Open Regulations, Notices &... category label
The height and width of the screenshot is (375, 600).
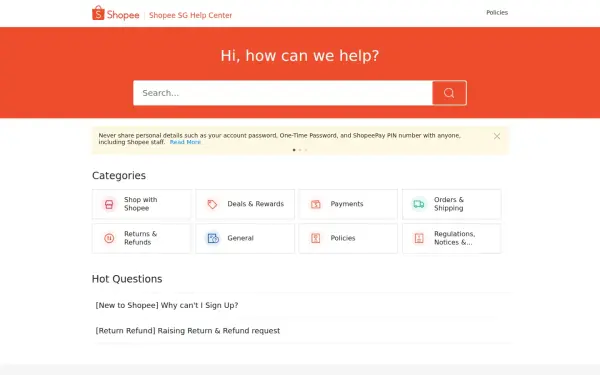click(455, 238)
